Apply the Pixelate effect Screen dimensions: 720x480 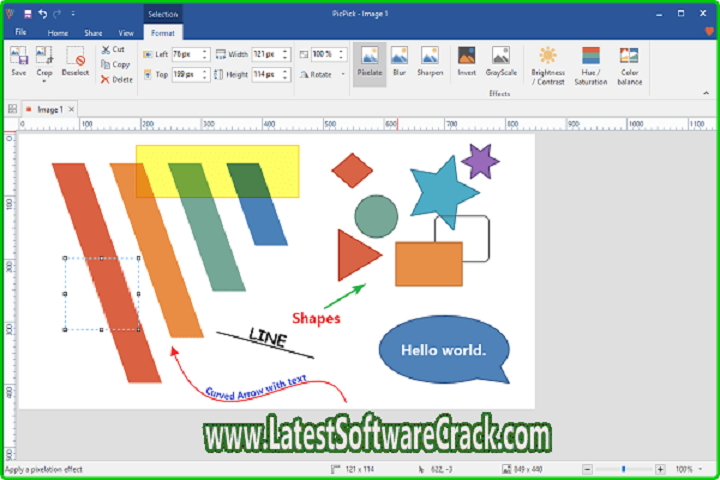369,60
